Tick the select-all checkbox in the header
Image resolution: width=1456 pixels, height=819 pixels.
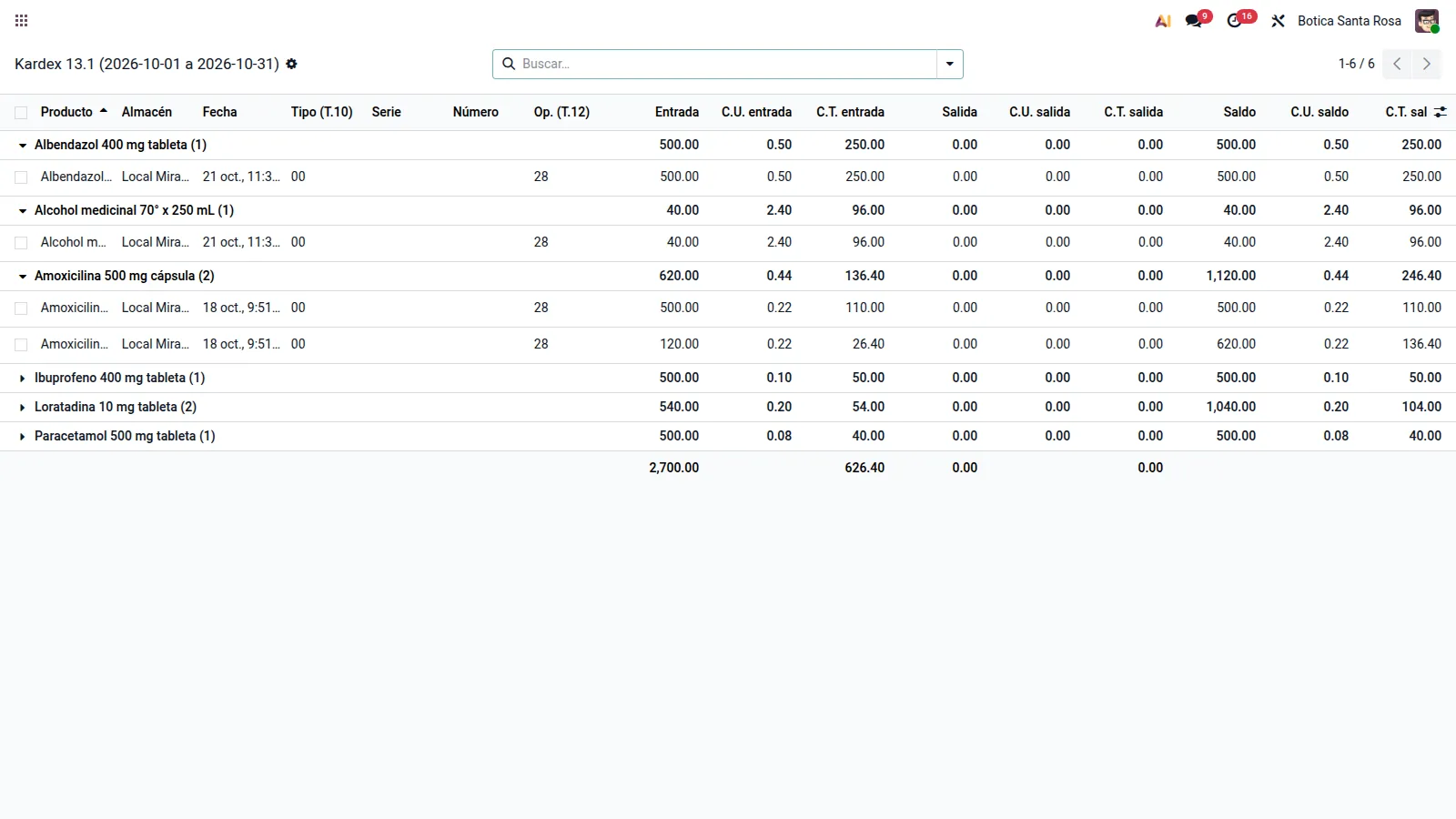click(x=21, y=113)
